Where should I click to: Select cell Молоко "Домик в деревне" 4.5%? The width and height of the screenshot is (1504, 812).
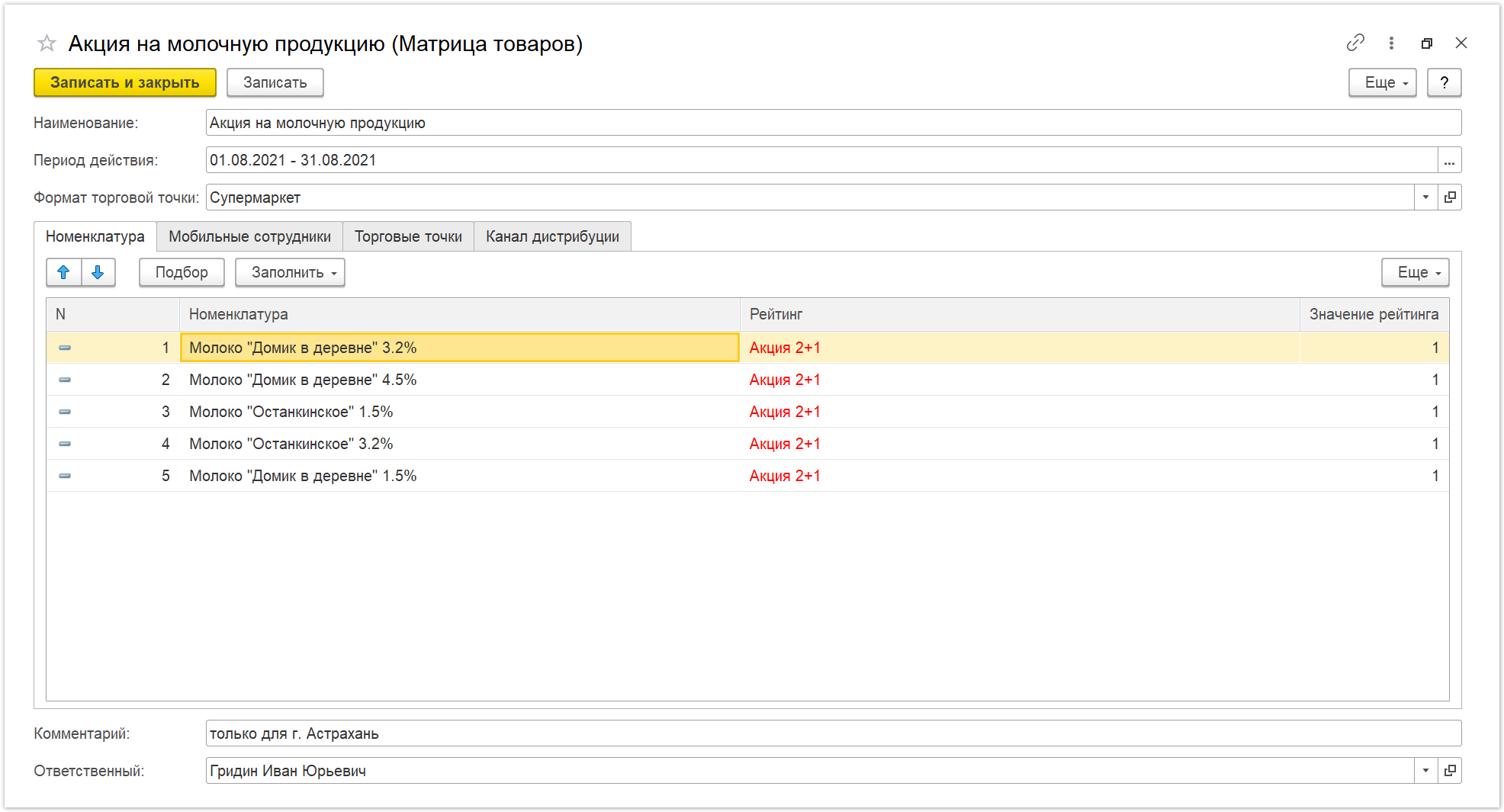click(x=460, y=380)
